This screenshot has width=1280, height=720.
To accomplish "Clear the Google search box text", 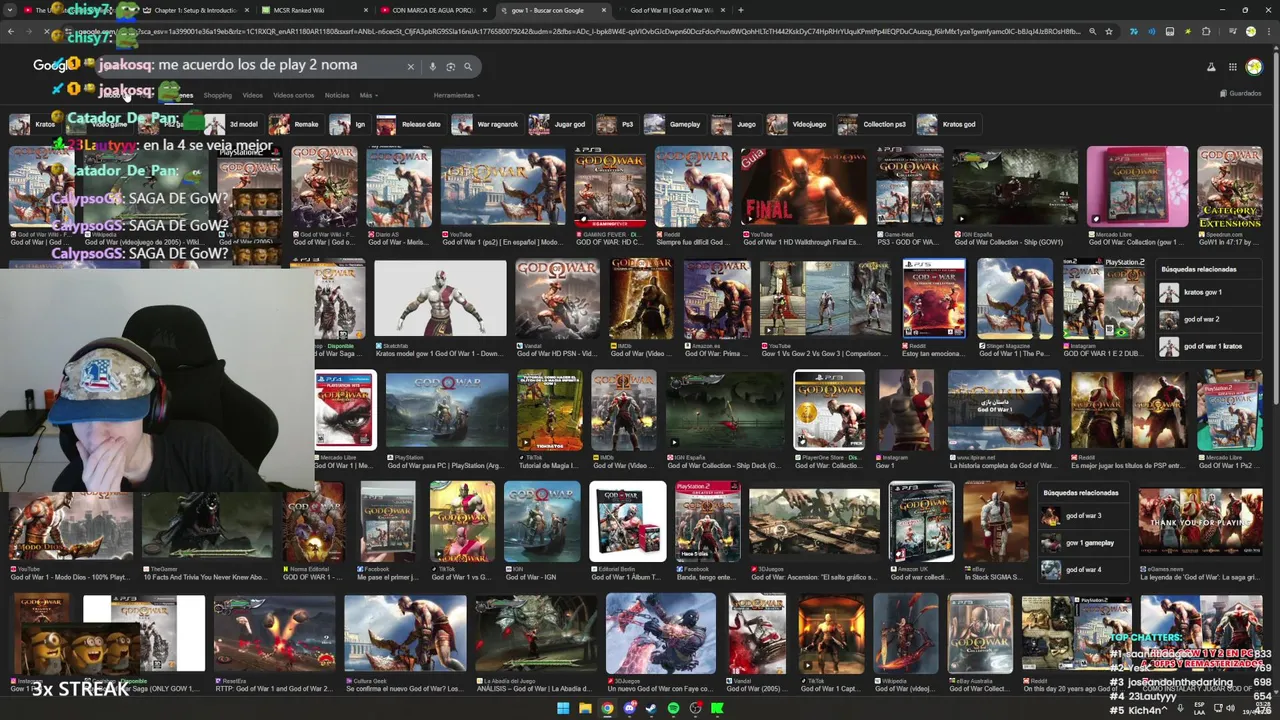I will 410,67.
